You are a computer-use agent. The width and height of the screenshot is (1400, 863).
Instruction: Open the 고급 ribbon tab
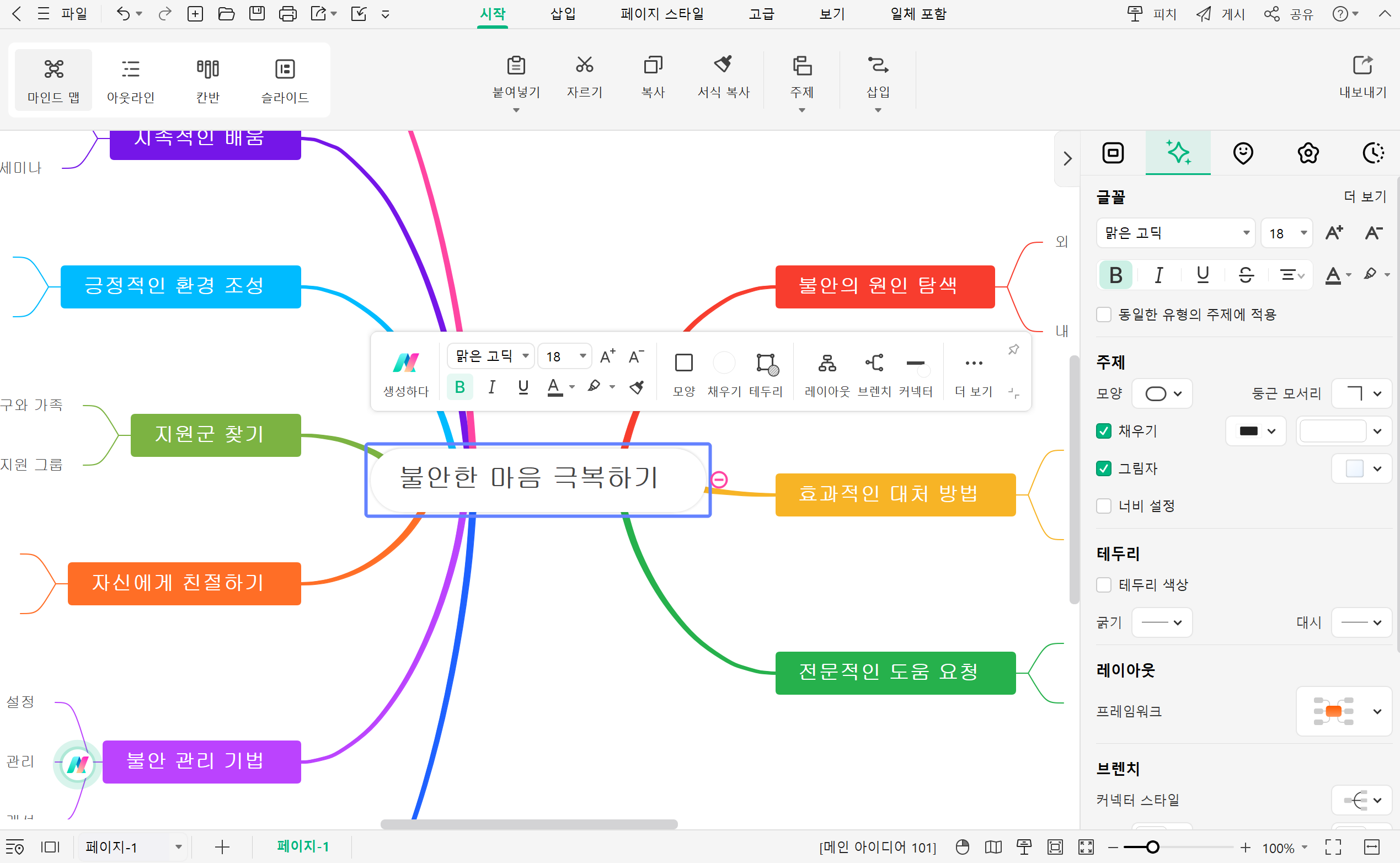[761, 14]
